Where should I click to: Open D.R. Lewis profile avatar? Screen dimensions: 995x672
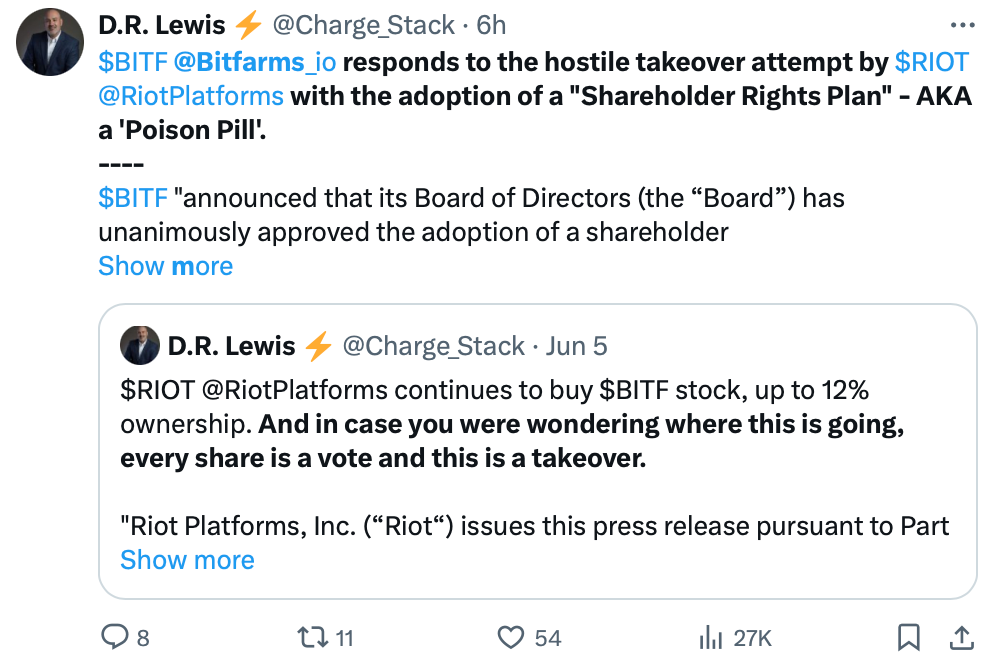49,42
